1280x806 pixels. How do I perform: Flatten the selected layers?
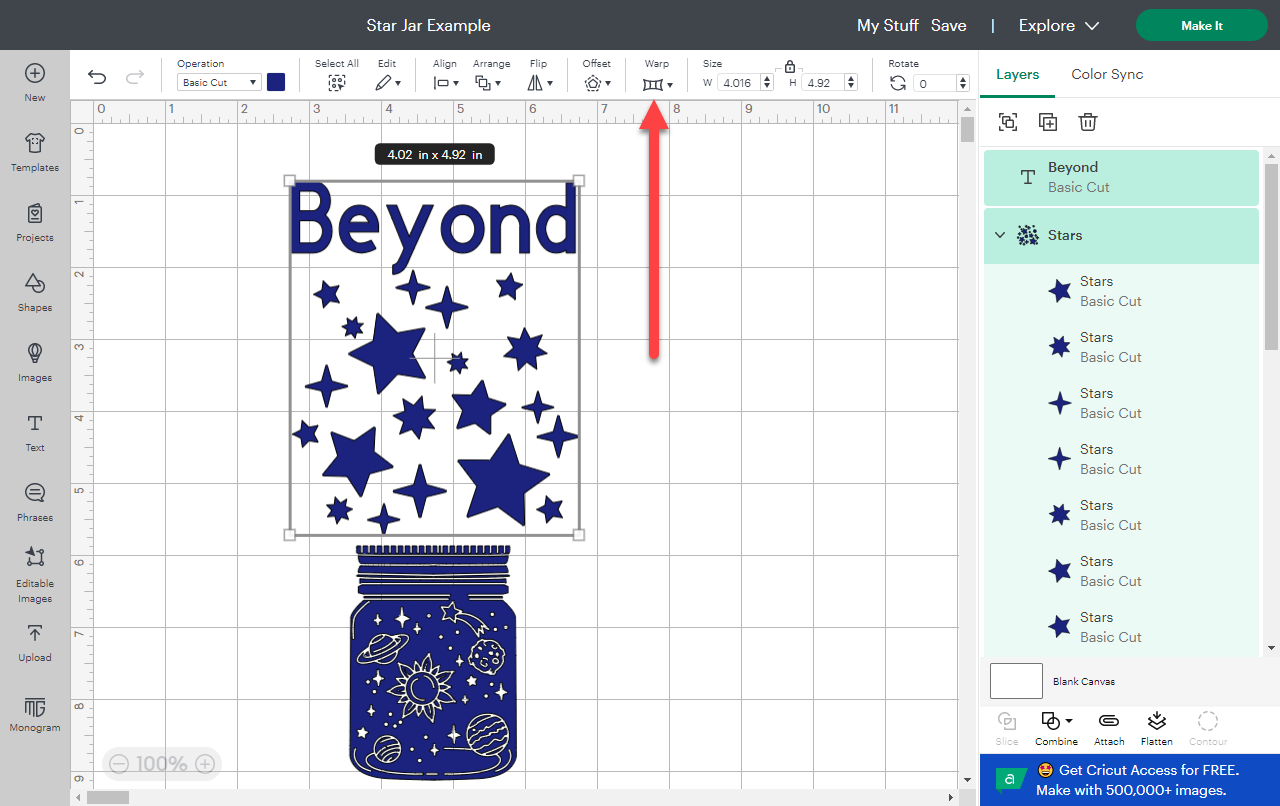coord(1157,727)
